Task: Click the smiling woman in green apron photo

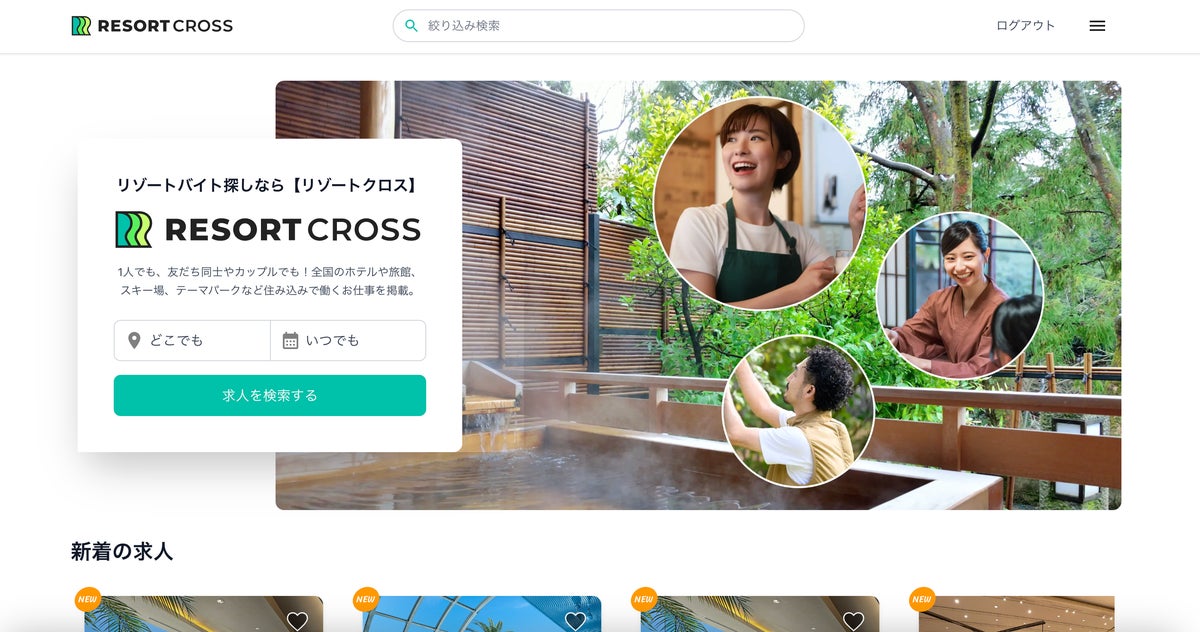Action: [x=759, y=203]
